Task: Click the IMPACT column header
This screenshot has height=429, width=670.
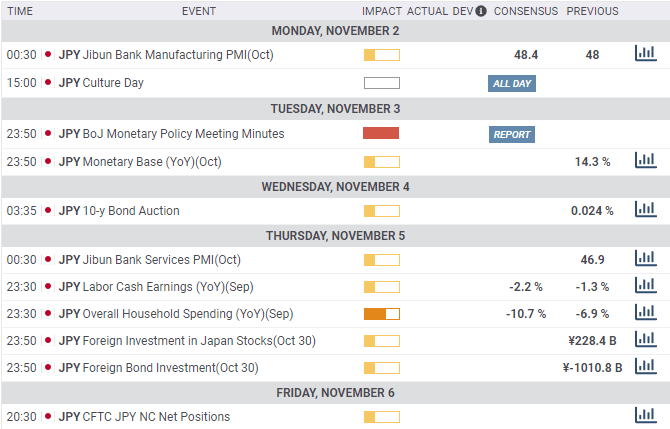Action: point(382,11)
